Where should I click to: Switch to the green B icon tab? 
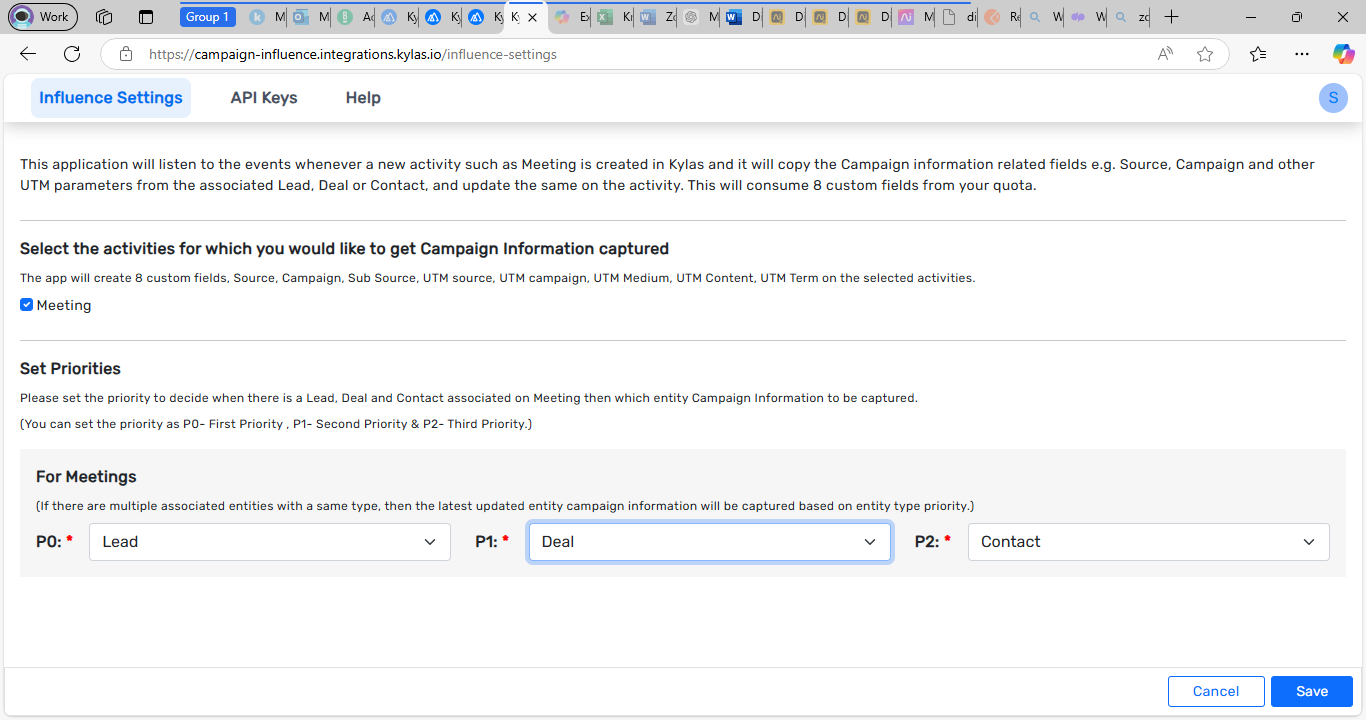click(x=354, y=17)
